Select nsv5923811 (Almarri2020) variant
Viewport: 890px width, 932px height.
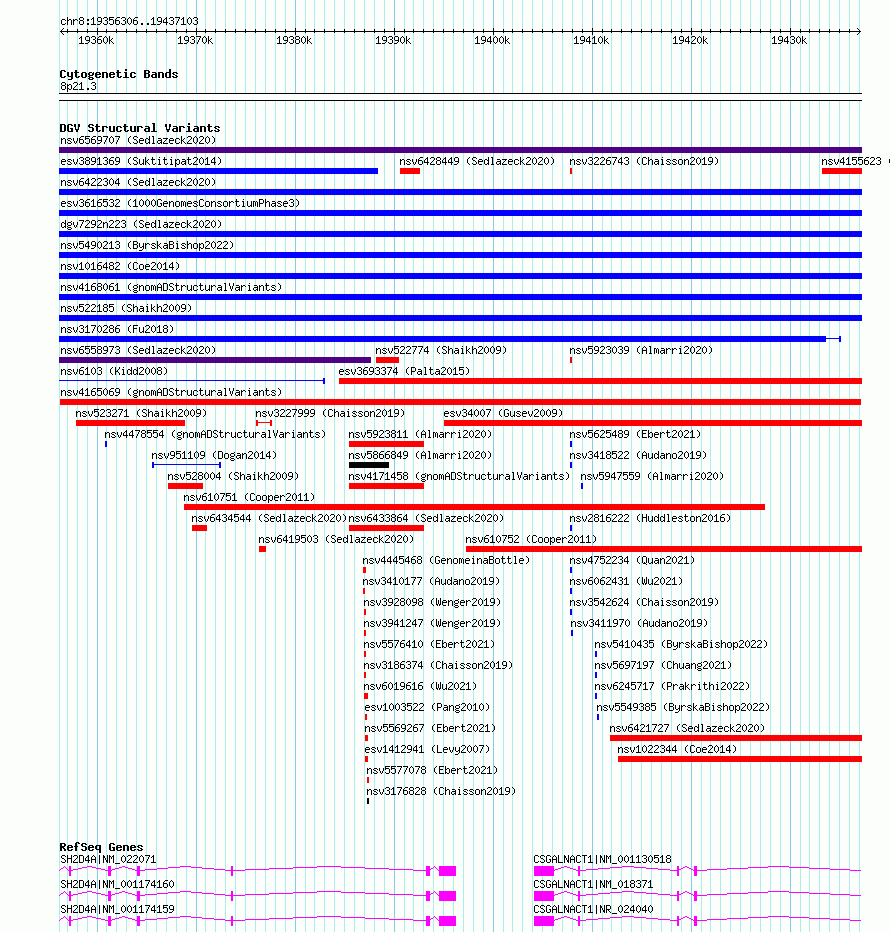(420, 434)
